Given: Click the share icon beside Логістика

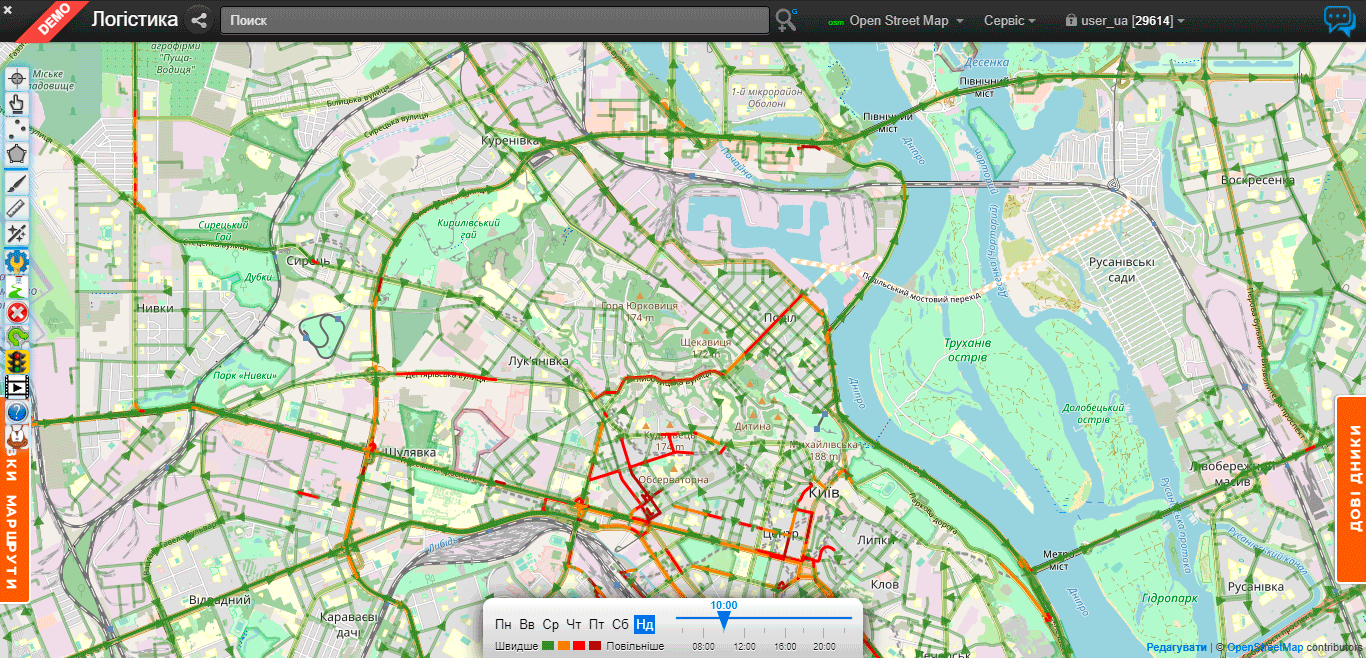Looking at the screenshot, I should (x=199, y=20).
